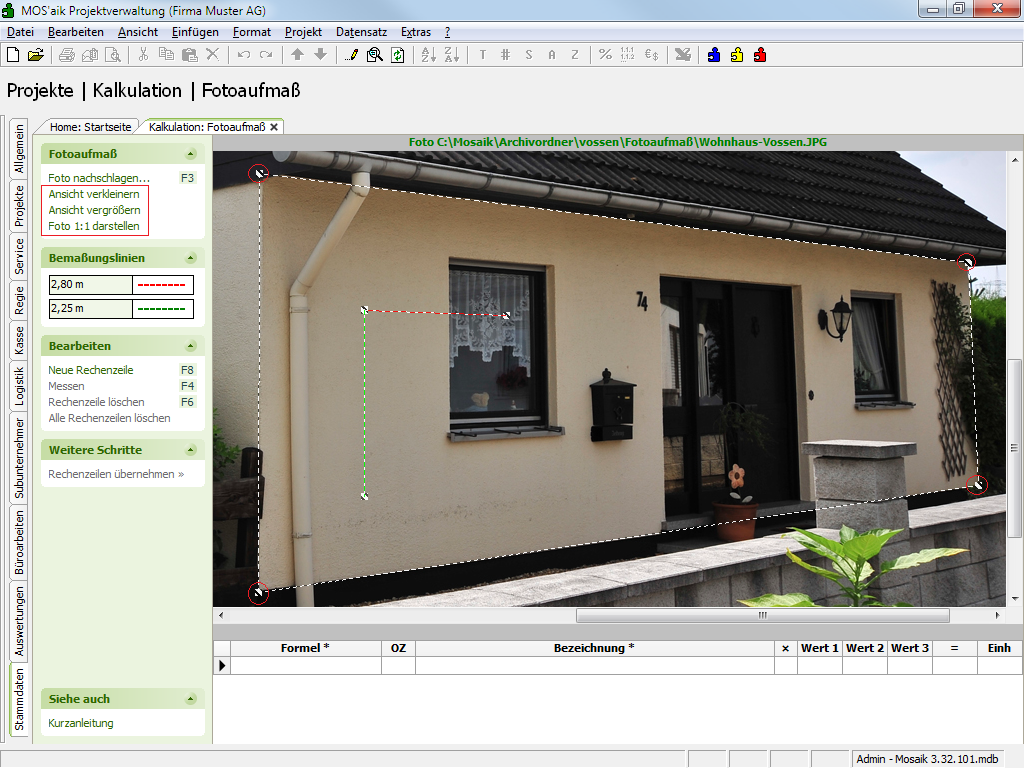The height and width of the screenshot is (768, 1024).
Task: Click the sort ascending A-Z icon
Action: [427, 55]
